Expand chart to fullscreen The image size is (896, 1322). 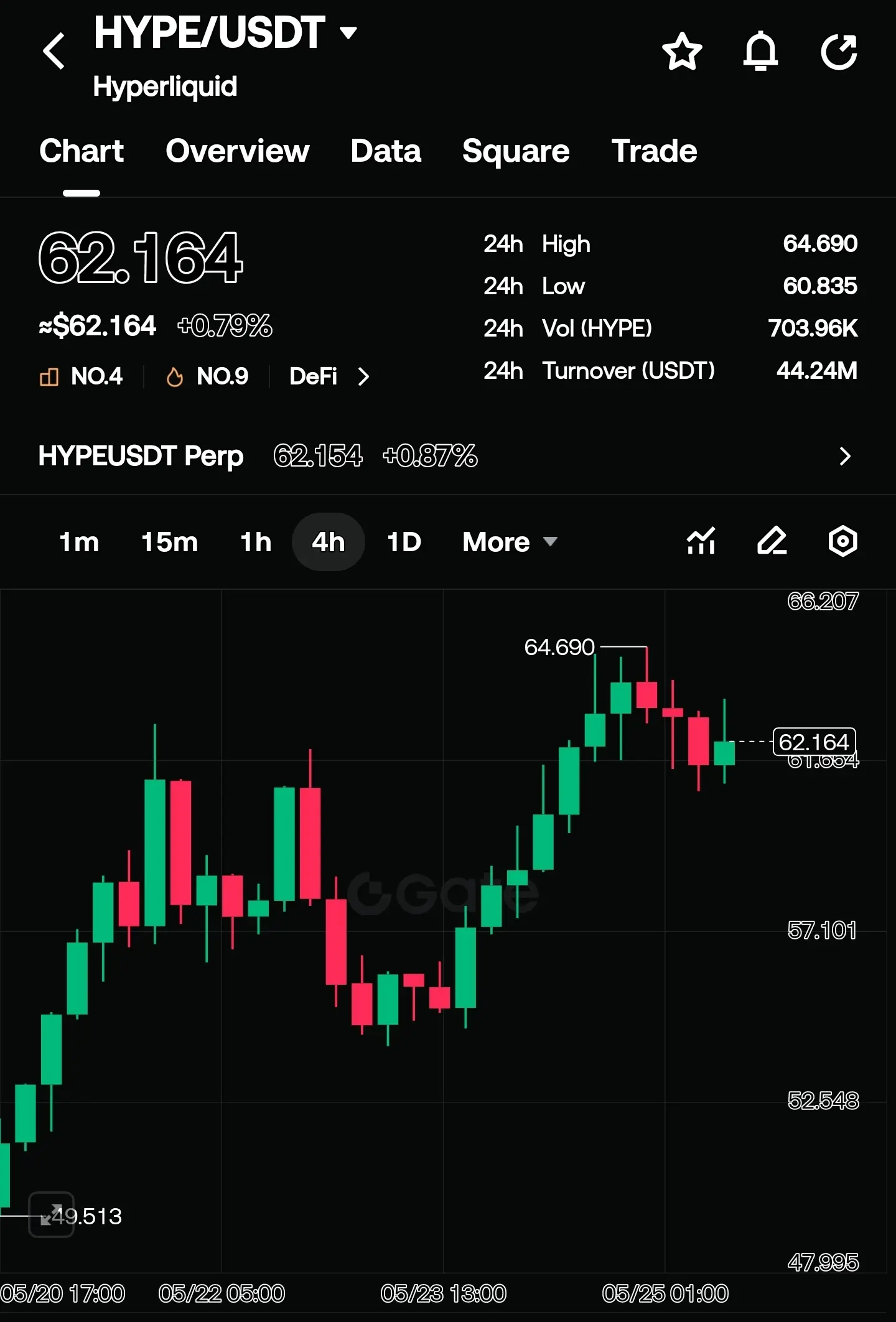pyautogui.click(x=52, y=1214)
